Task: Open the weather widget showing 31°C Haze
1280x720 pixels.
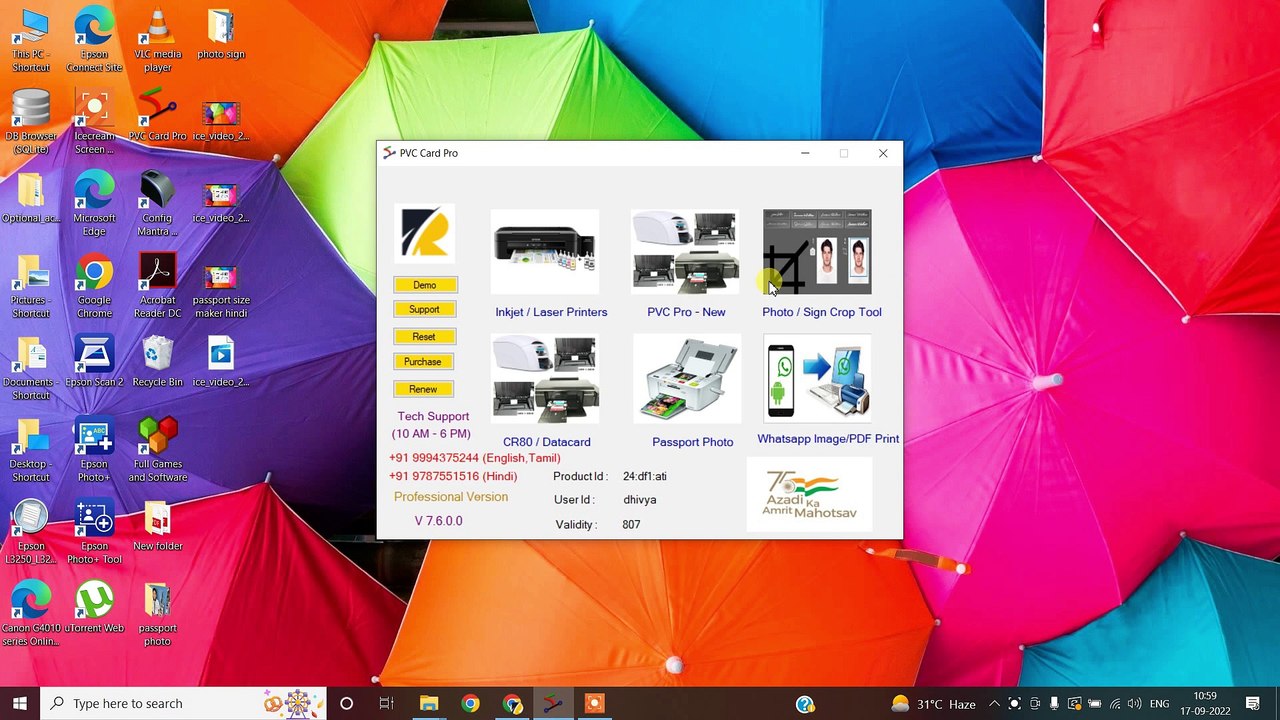Action: pyautogui.click(x=933, y=704)
